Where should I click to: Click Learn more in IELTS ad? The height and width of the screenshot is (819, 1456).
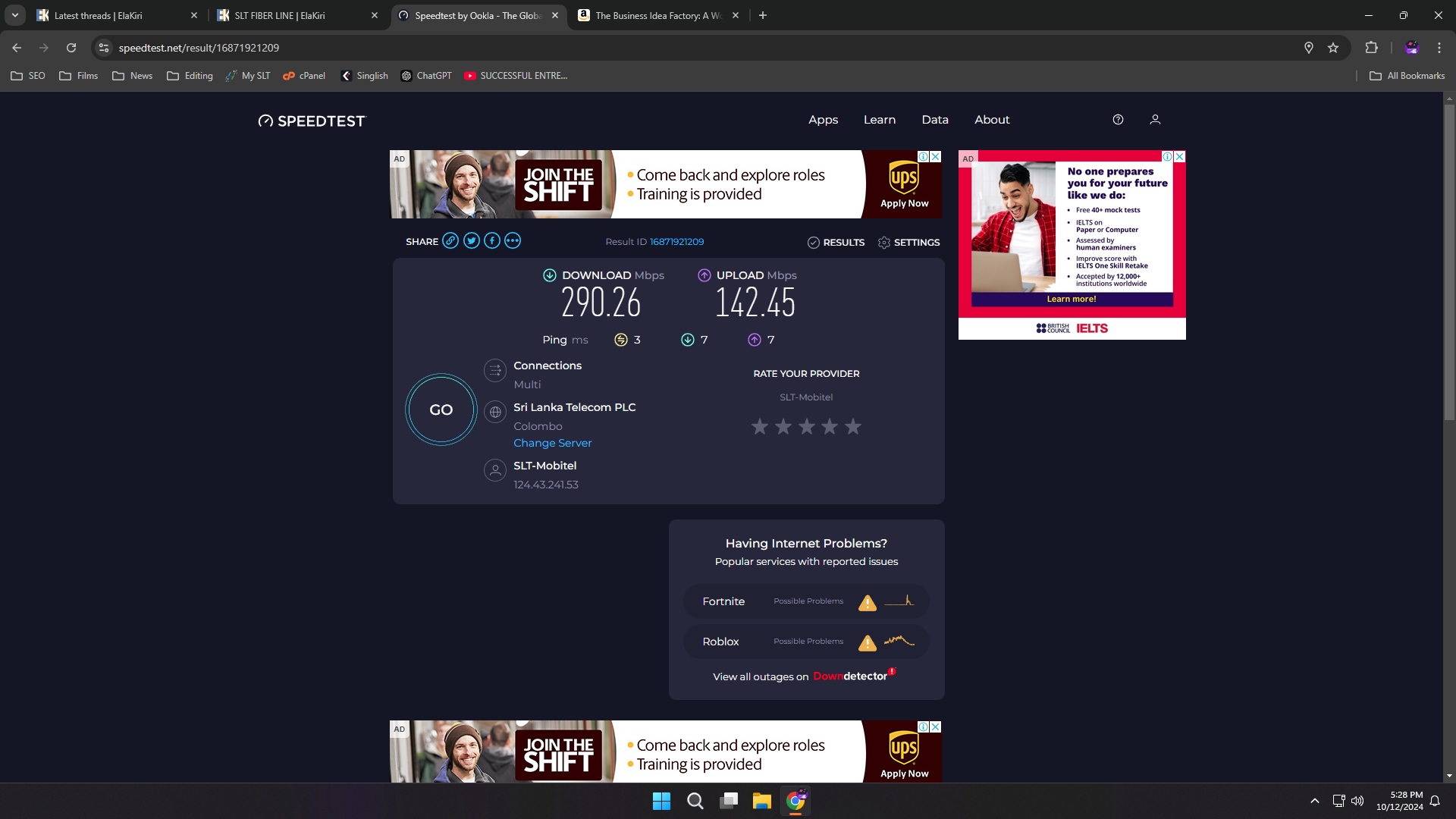point(1071,299)
